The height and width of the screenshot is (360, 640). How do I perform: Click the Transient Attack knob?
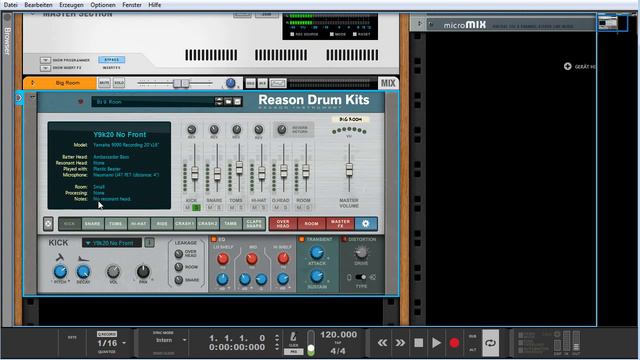point(316,252)
